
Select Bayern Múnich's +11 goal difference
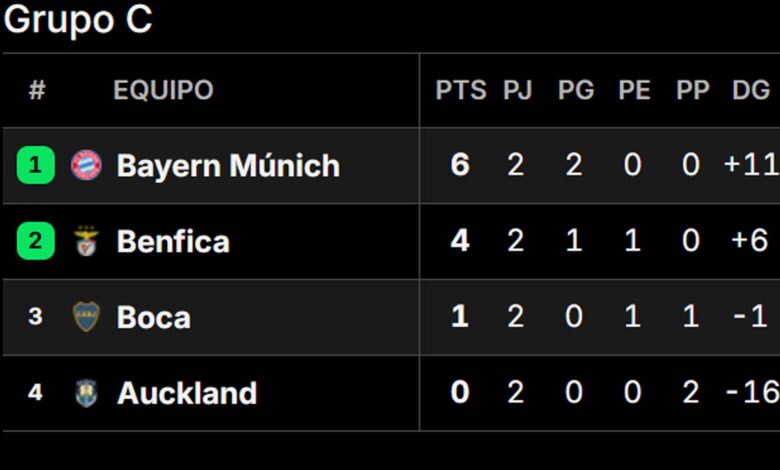[752, 165]
